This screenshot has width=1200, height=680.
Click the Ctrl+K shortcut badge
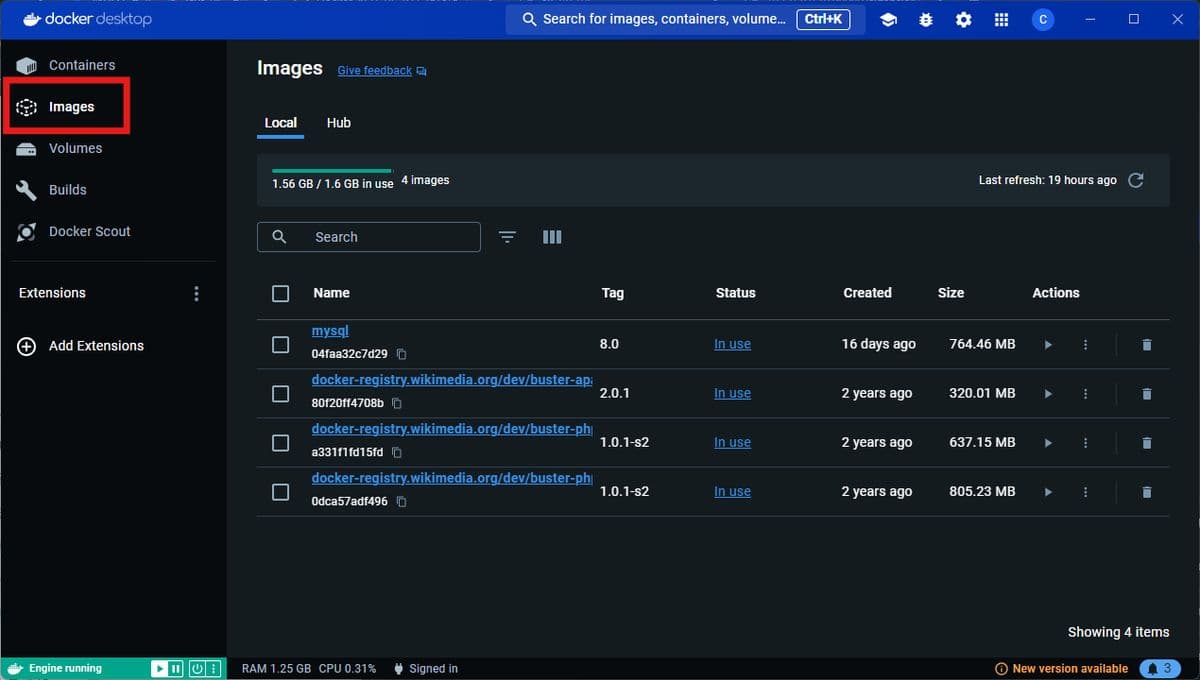pyautogui.click(x=823, y=19)
